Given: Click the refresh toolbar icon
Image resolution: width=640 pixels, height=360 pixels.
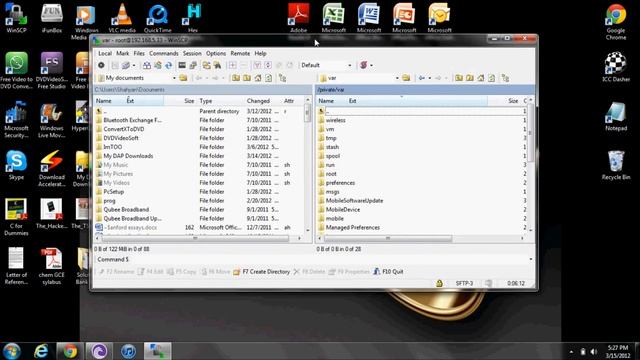Looking at the screenshot, I should 169,65.
